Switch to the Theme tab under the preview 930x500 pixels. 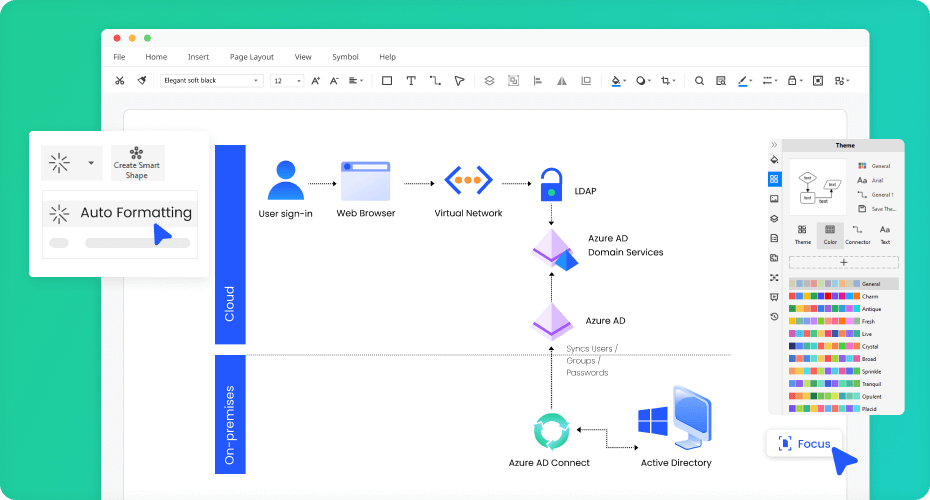(802, 235)
